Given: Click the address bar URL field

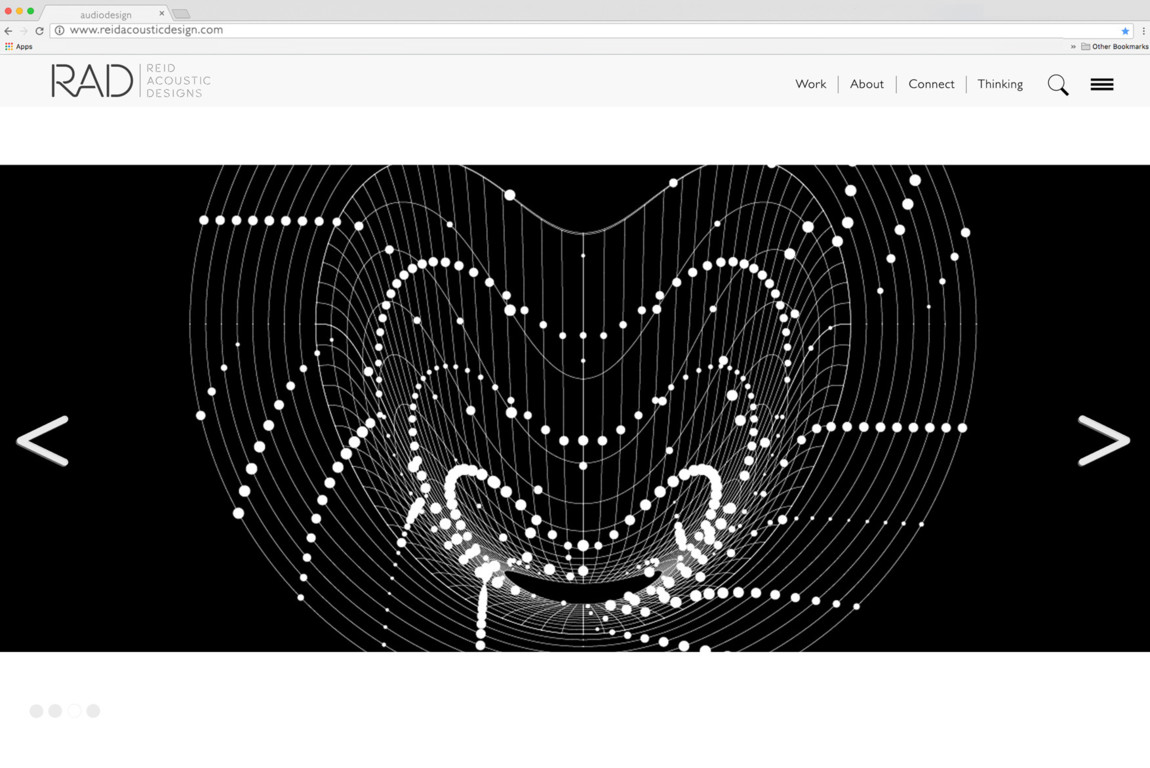Looking at the screenshot, I should point(500,31).
